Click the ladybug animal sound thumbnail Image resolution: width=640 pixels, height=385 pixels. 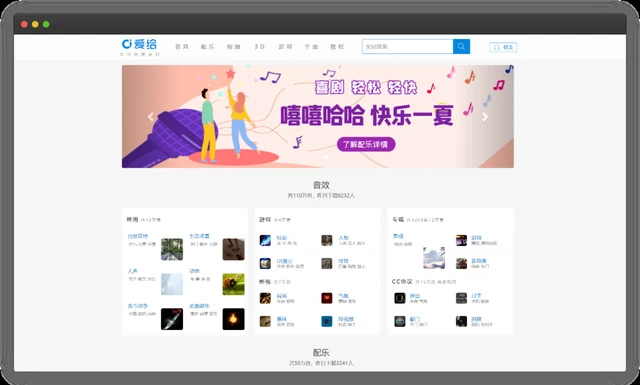(x=233, y=284)
